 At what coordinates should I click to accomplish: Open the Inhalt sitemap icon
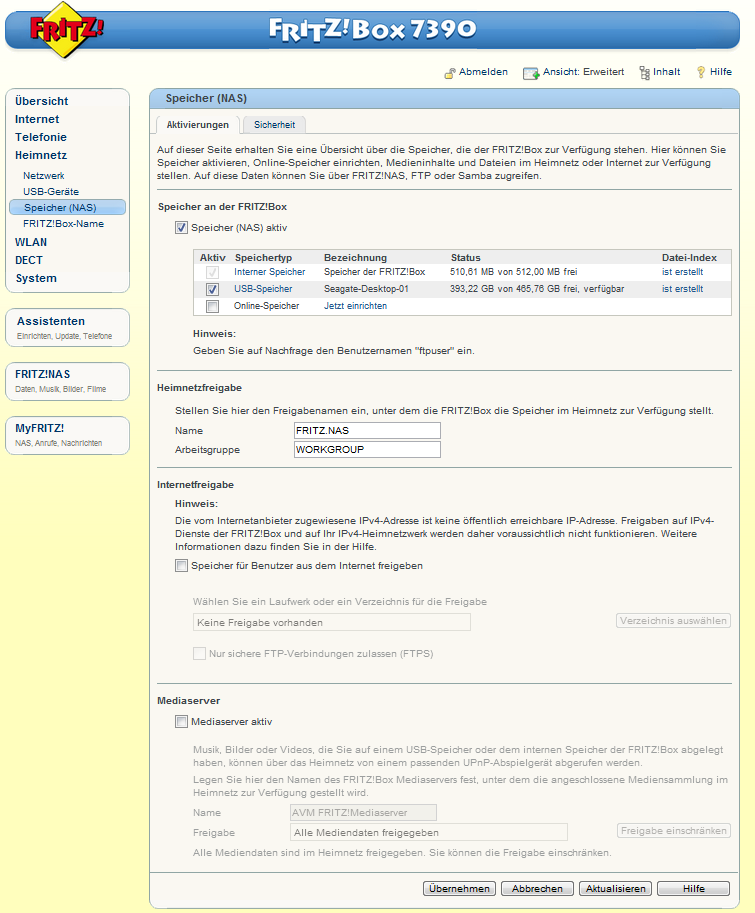644,73
